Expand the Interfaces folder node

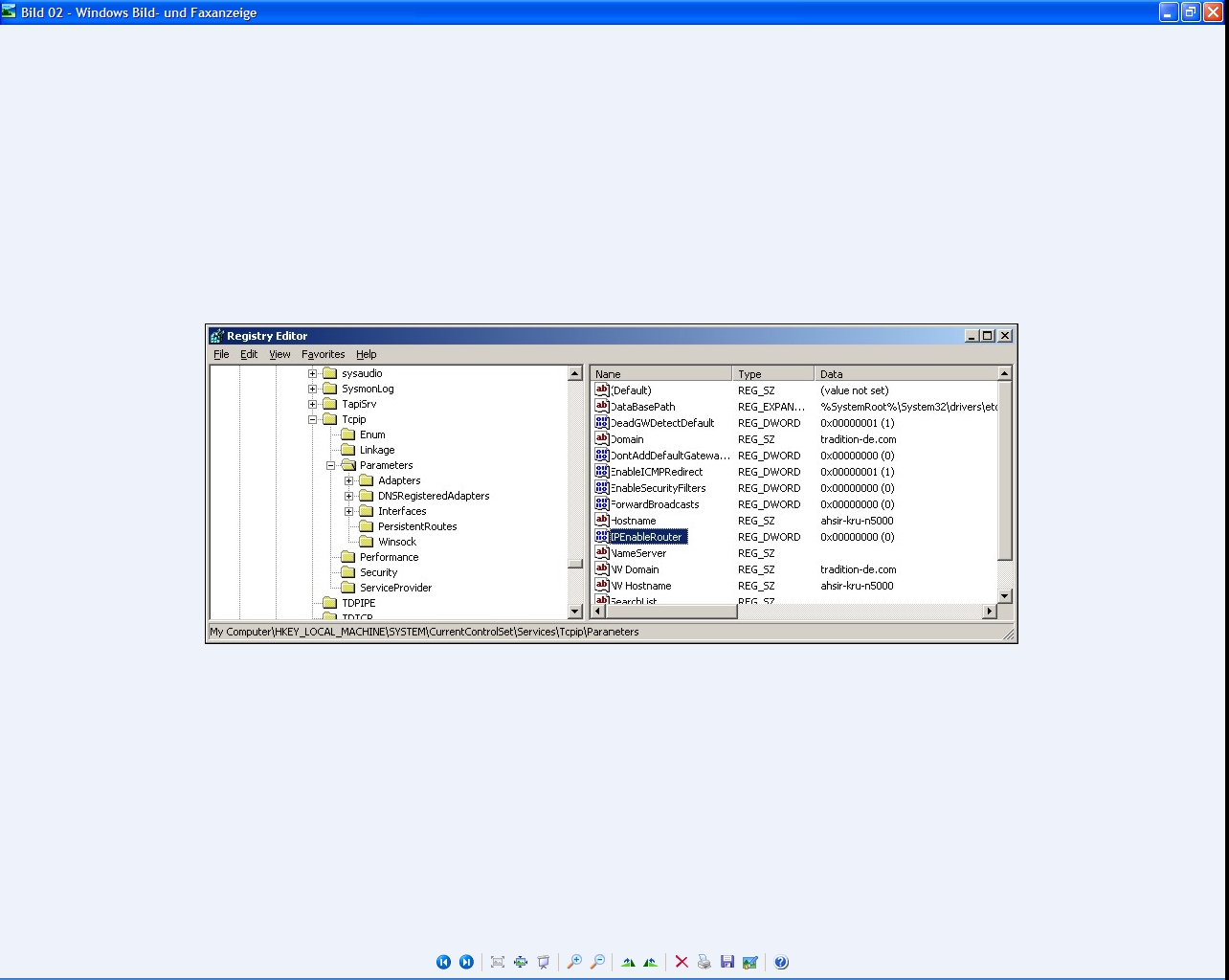pos(349,511)
